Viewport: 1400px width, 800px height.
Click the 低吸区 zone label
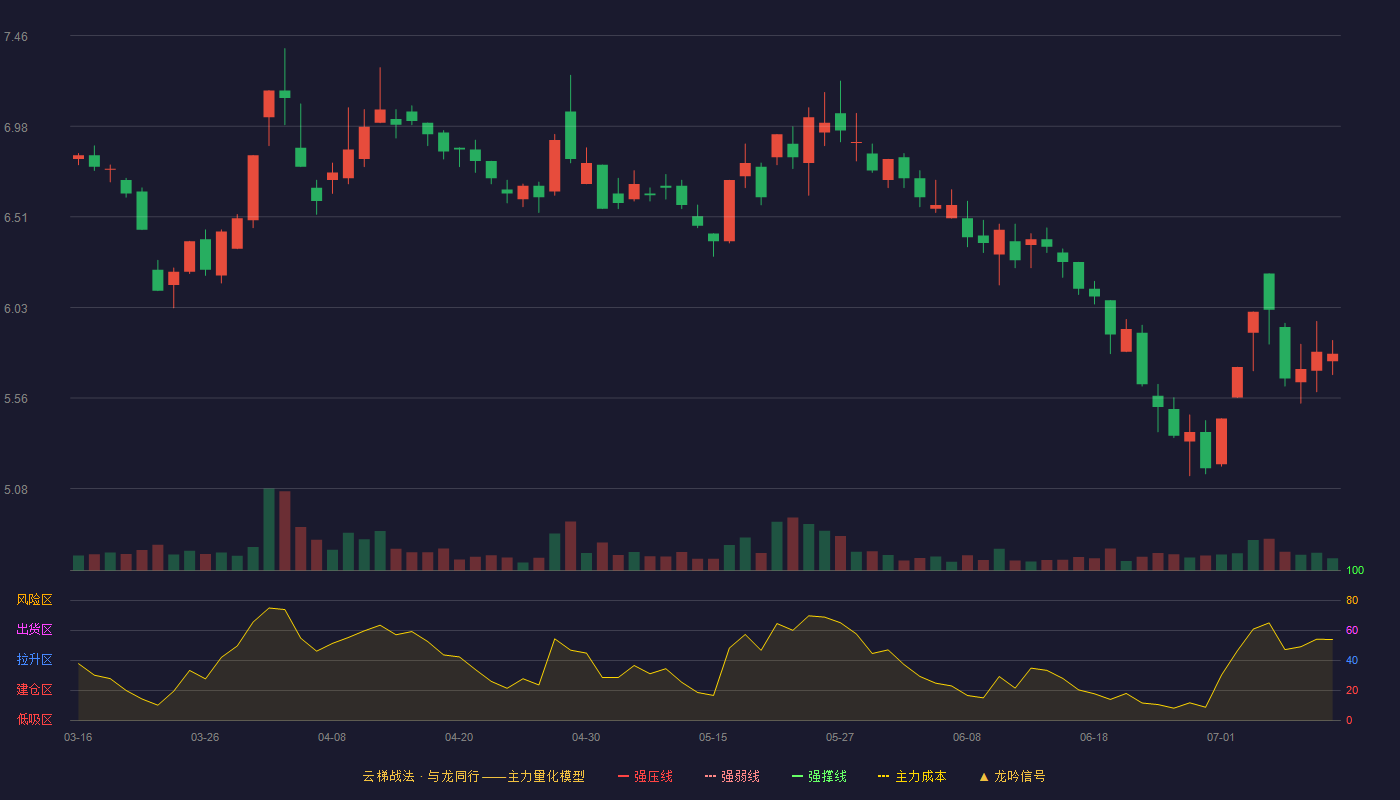(34, 719)
